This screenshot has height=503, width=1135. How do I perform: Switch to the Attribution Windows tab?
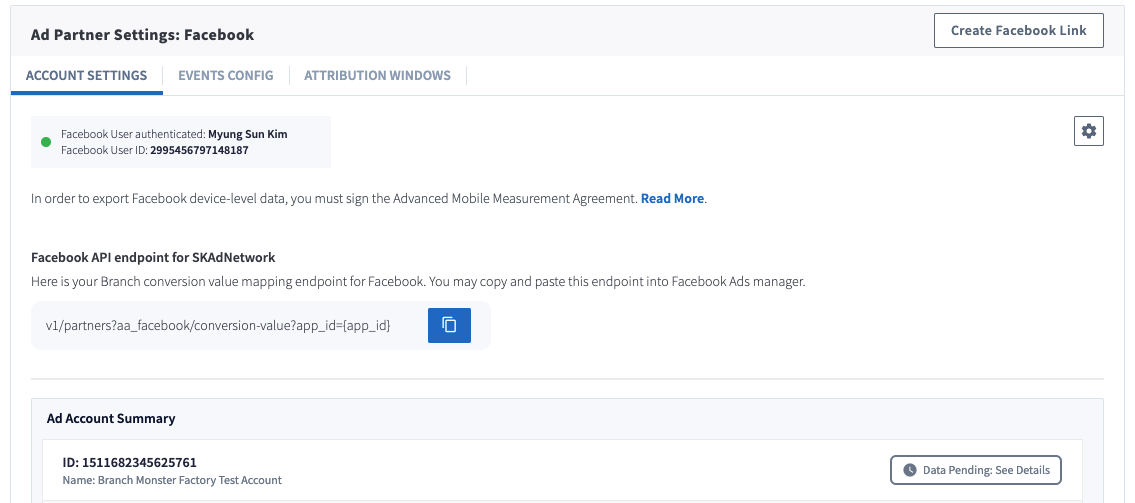377,75
